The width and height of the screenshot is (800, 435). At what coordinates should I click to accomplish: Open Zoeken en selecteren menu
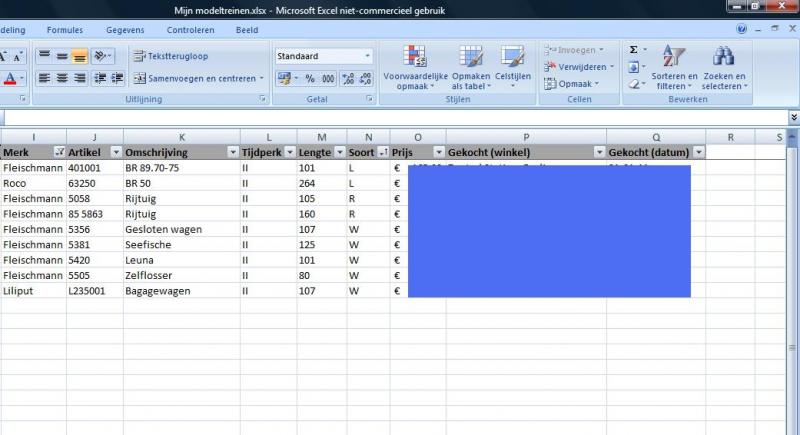(724, 67)
